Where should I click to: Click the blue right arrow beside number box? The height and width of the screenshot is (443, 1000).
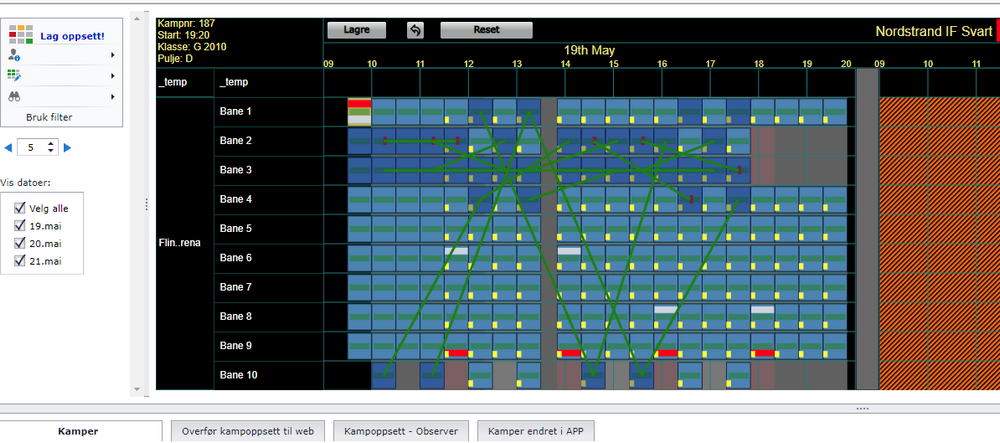68,148
